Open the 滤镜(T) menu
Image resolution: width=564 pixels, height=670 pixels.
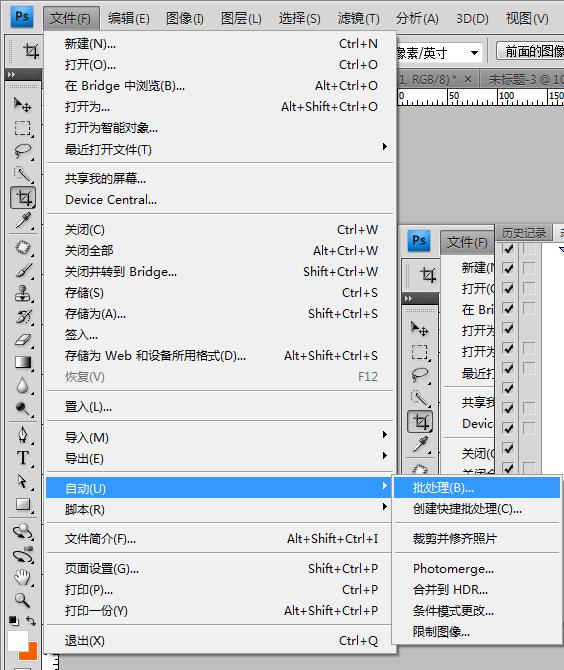tap(358, 18)
